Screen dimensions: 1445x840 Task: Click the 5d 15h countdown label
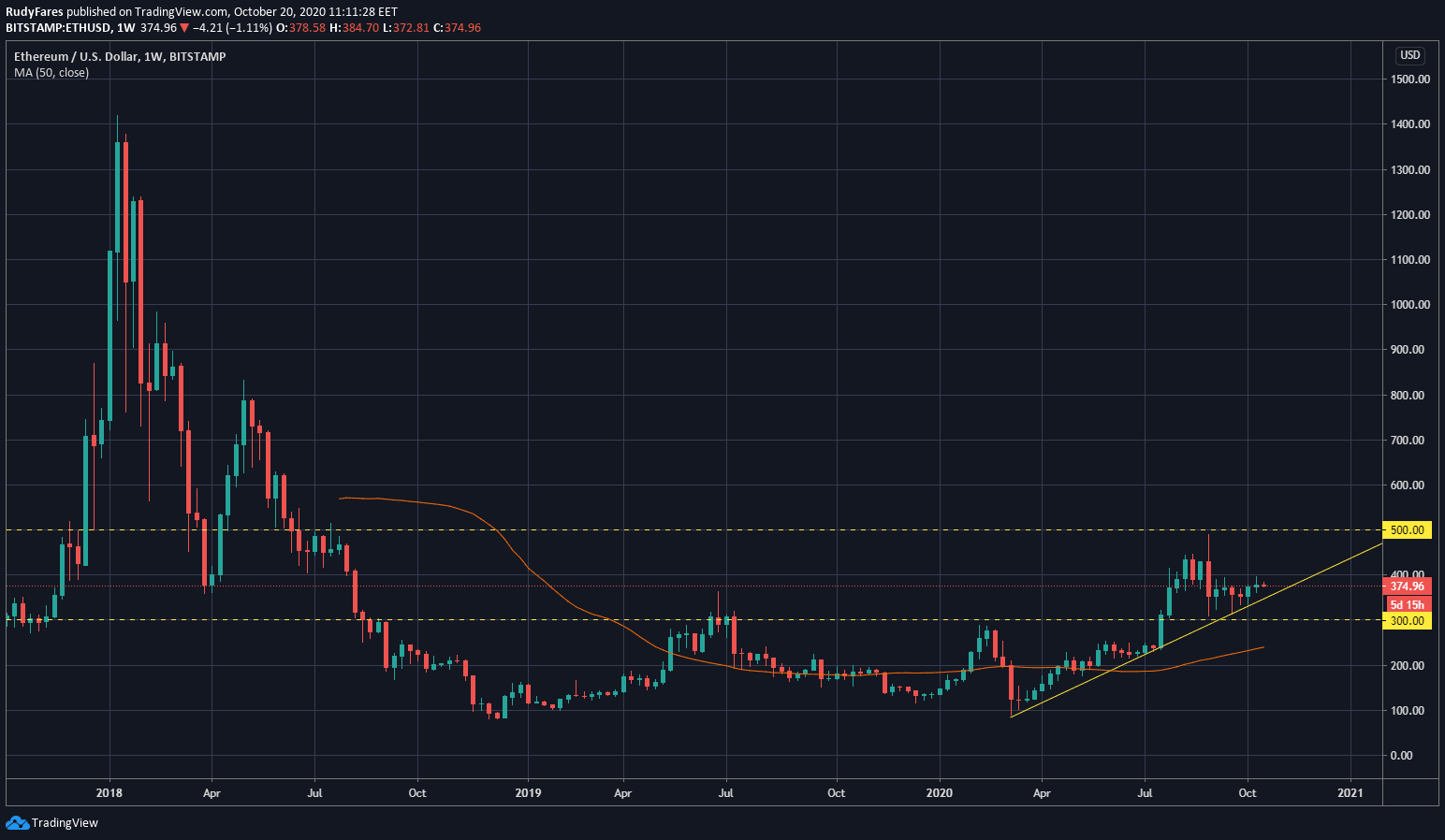point(1407,605)
